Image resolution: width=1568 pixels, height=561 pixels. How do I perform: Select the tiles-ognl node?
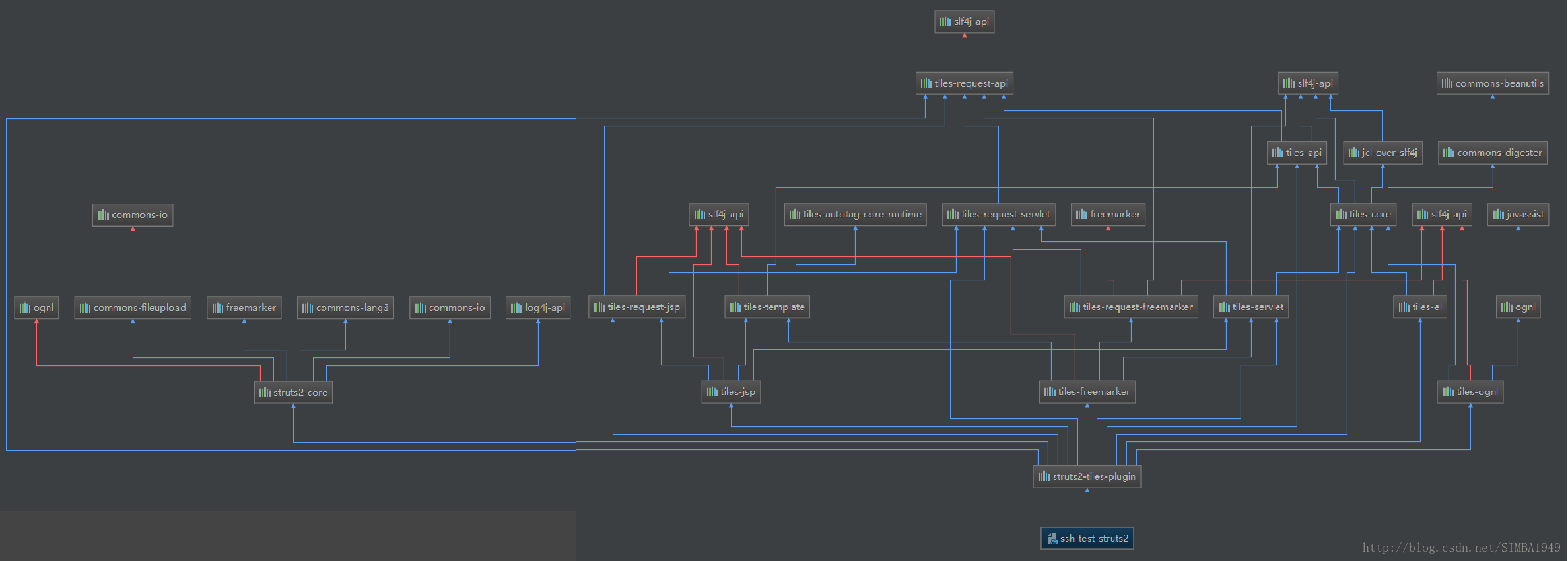pos(1470,392)
